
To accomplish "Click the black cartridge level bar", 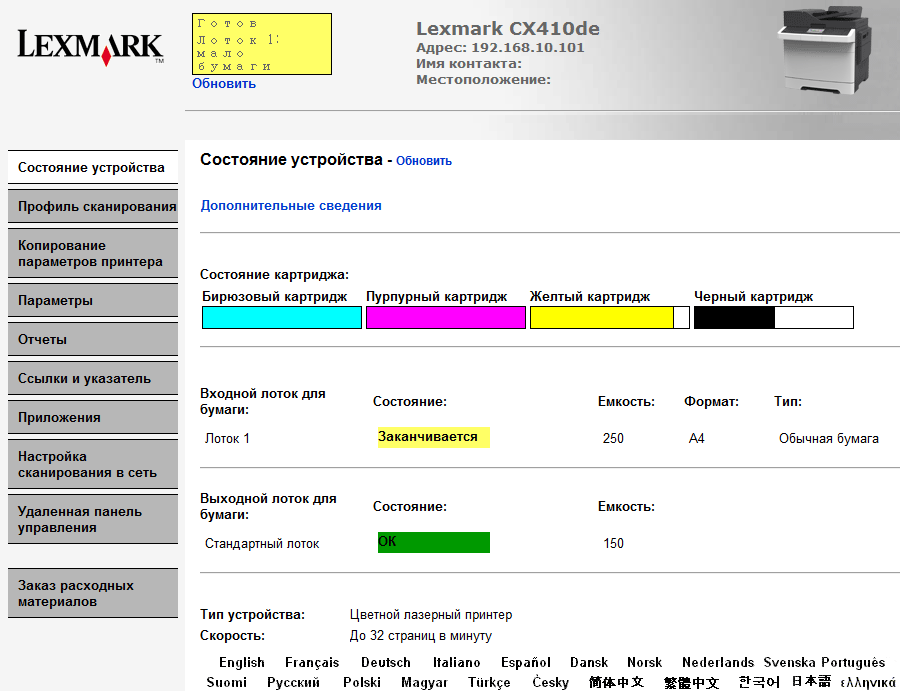I will pyautogui.click(x=774, y=317).
